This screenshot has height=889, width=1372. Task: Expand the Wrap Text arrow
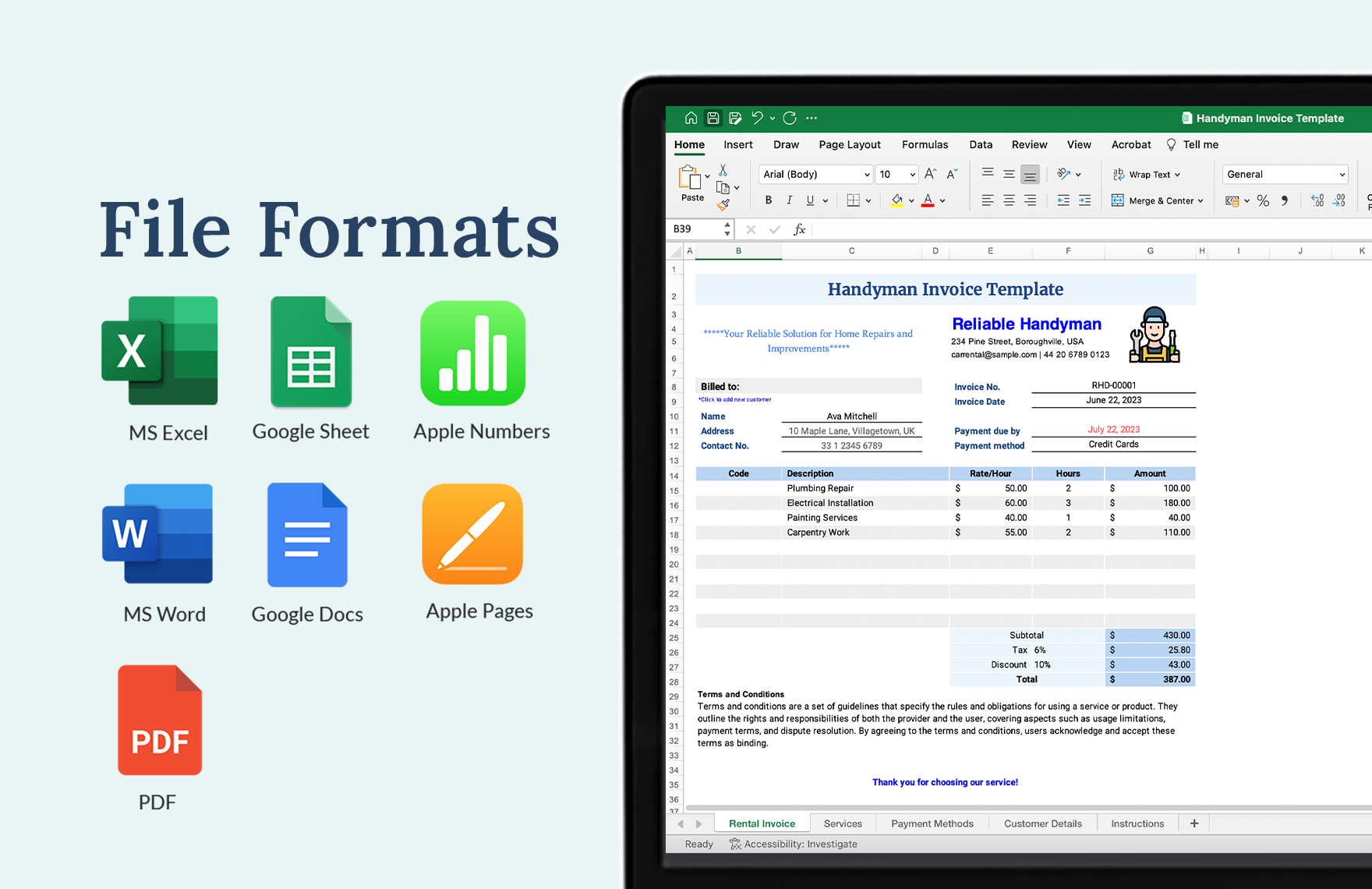pyautogui.click(x=1177, y=175)
